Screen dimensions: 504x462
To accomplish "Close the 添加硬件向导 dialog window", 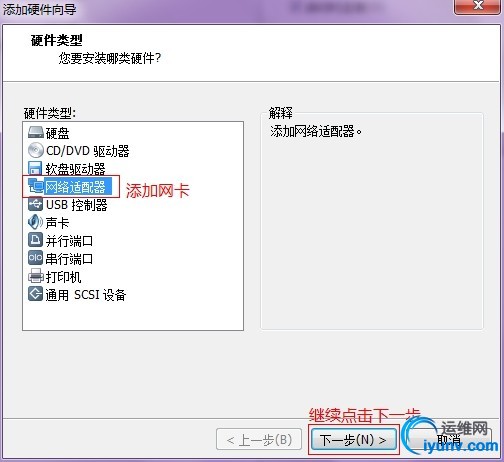I will click(x=479, y=6).
